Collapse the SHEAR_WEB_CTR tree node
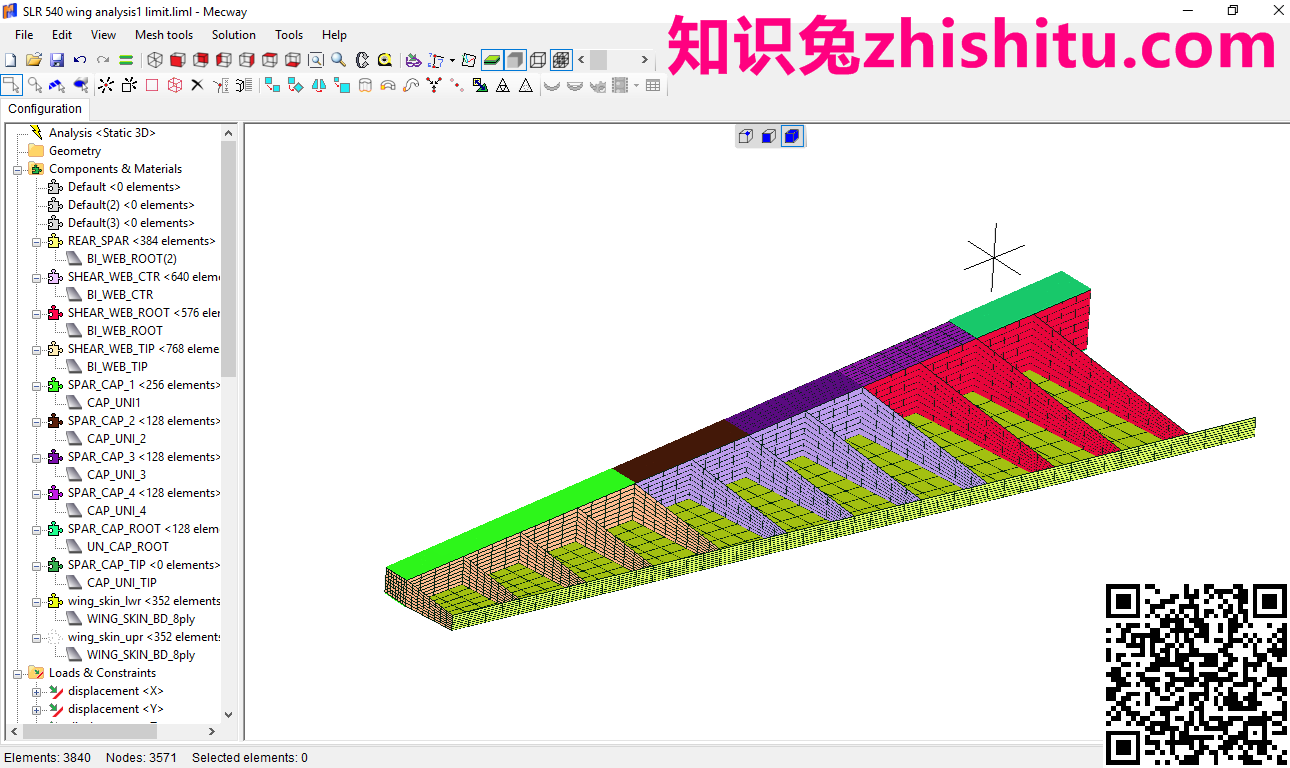 37,277
